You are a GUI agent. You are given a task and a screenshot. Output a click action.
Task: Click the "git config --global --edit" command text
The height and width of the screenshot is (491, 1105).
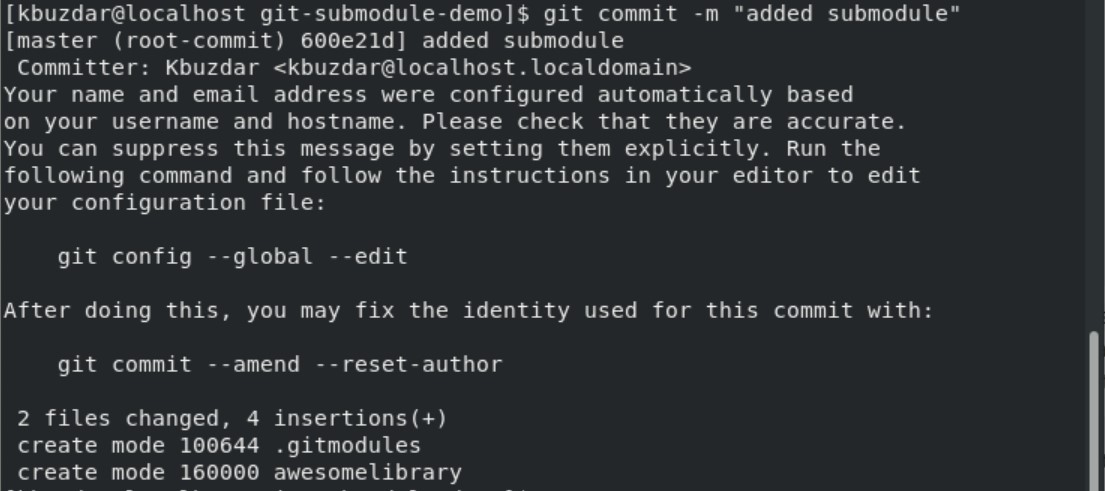pos(232,257)
